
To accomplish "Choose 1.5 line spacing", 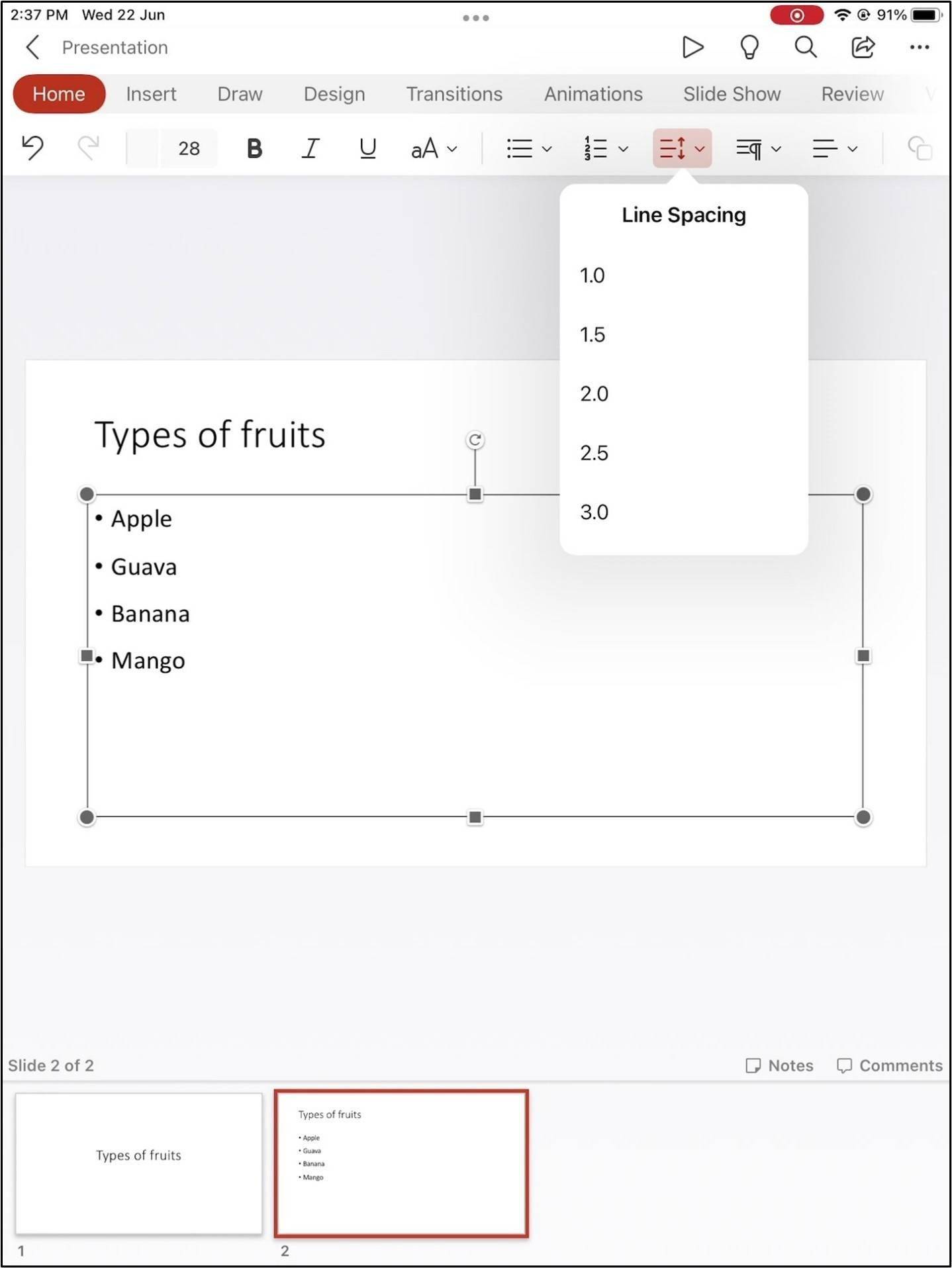I will pos(593,335).
